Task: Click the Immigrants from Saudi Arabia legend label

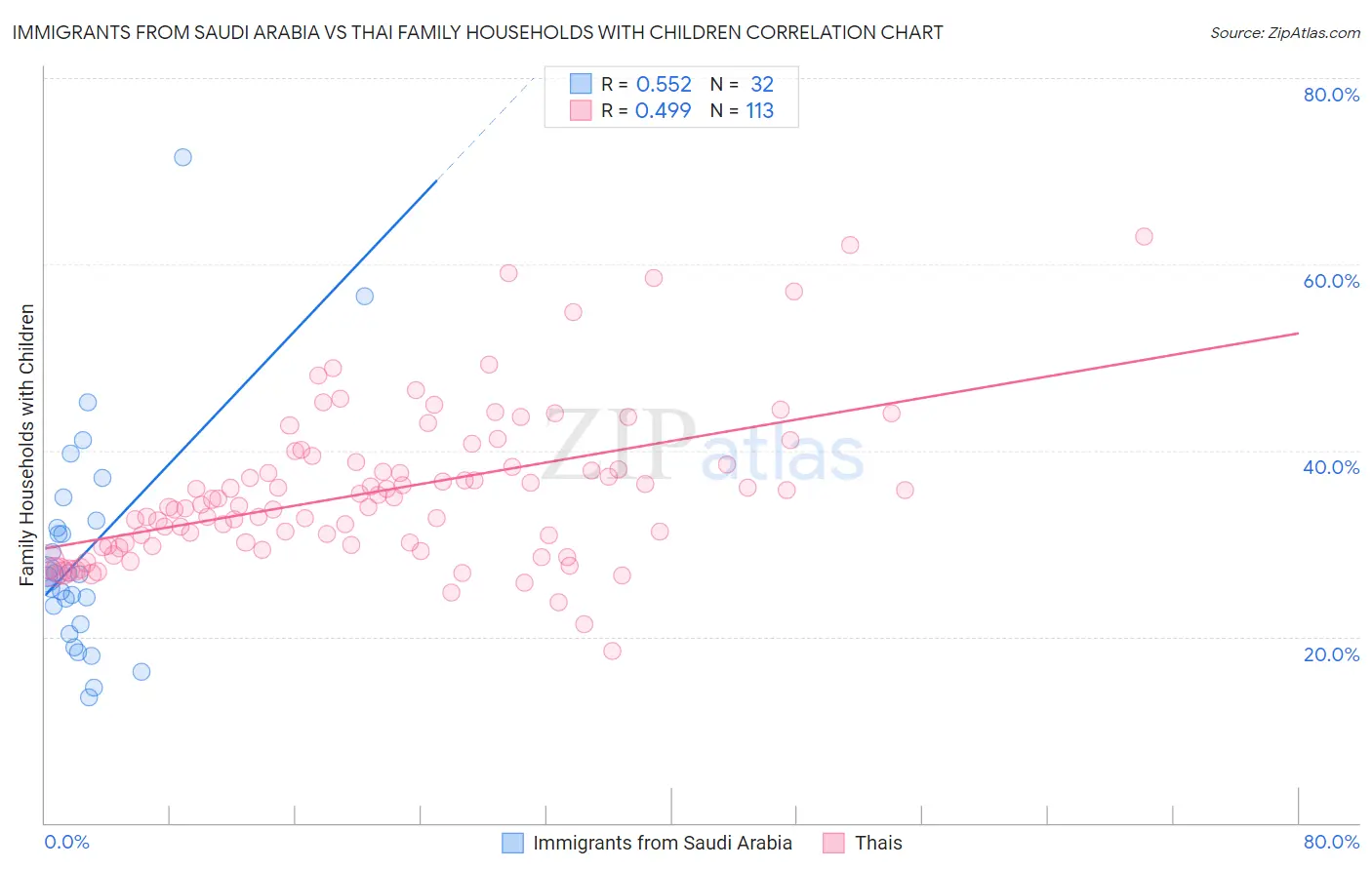Action: [663, 843]
